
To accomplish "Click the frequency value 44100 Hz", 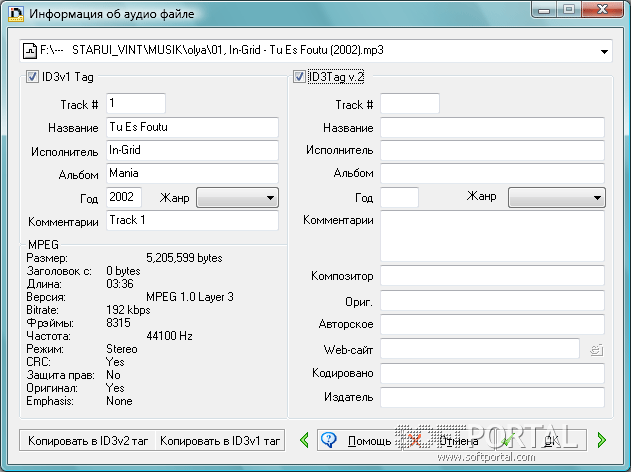I will click(169, 336).
